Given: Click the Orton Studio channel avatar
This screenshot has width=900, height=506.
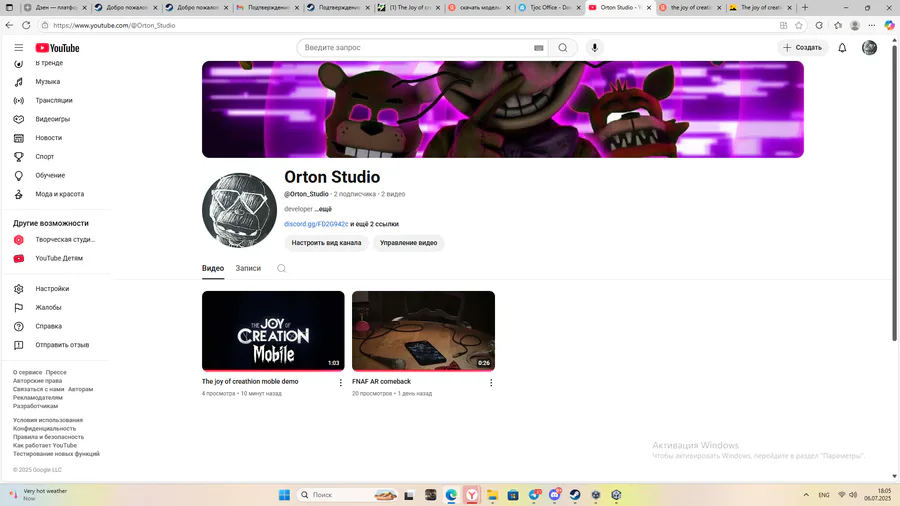Looking at the screenshot, I should pyautogui.click(x=239, y=211).
